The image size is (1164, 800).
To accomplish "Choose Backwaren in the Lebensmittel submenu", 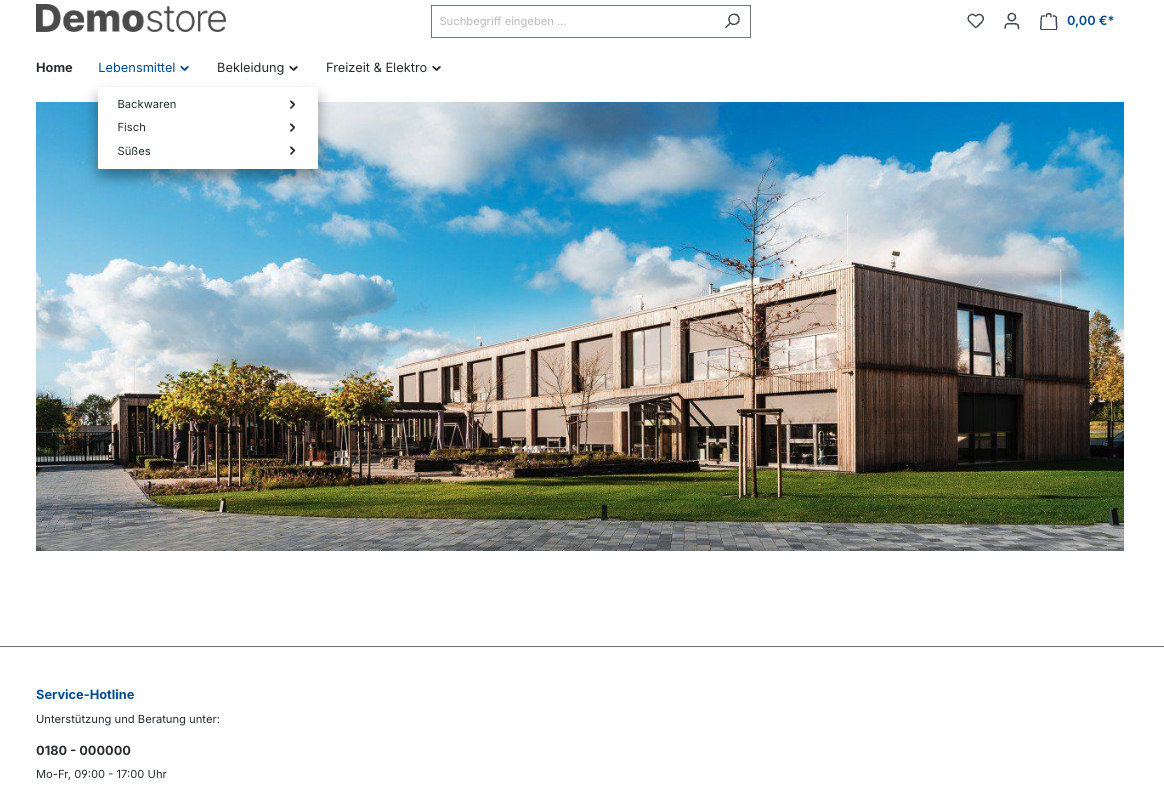I will point(147,104).
